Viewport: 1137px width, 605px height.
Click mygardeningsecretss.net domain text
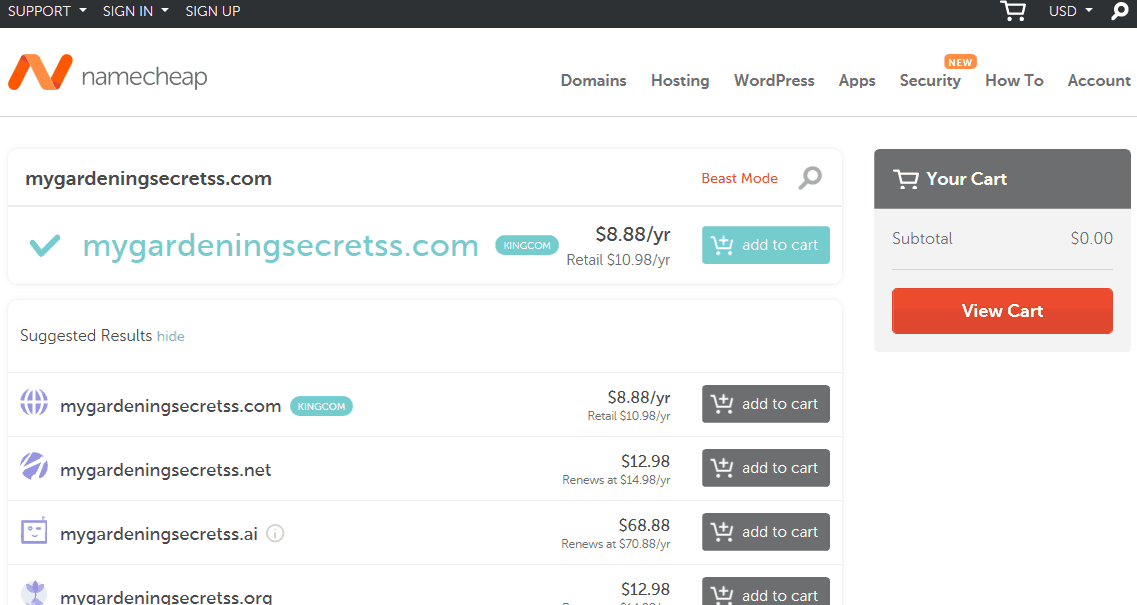(x=165, y=470)
